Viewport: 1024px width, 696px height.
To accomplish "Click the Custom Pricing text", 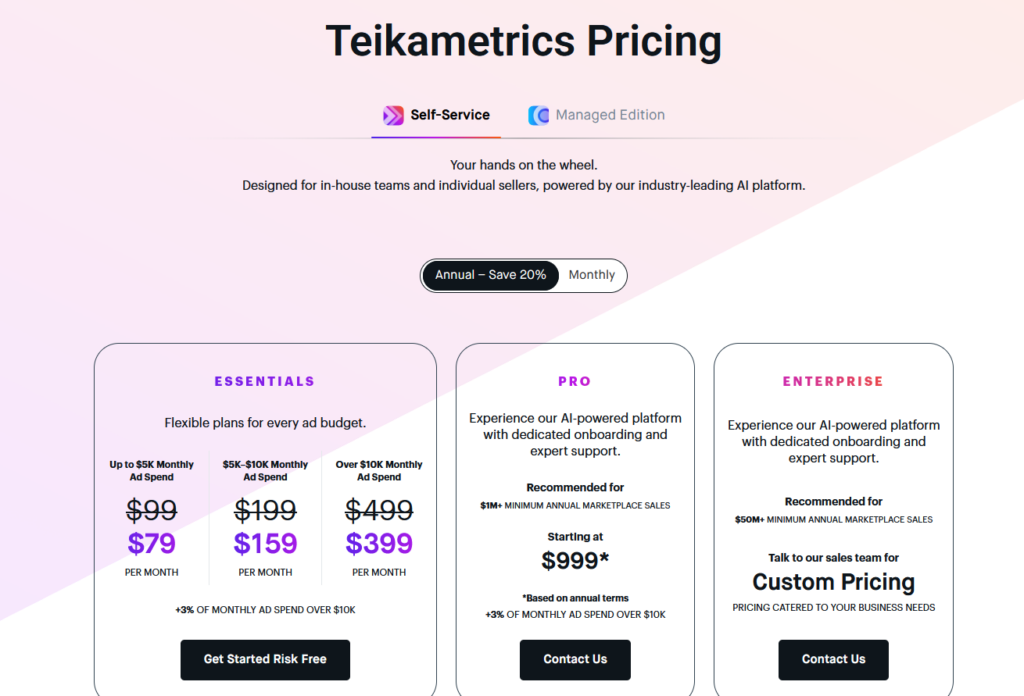I will [833, 582].
